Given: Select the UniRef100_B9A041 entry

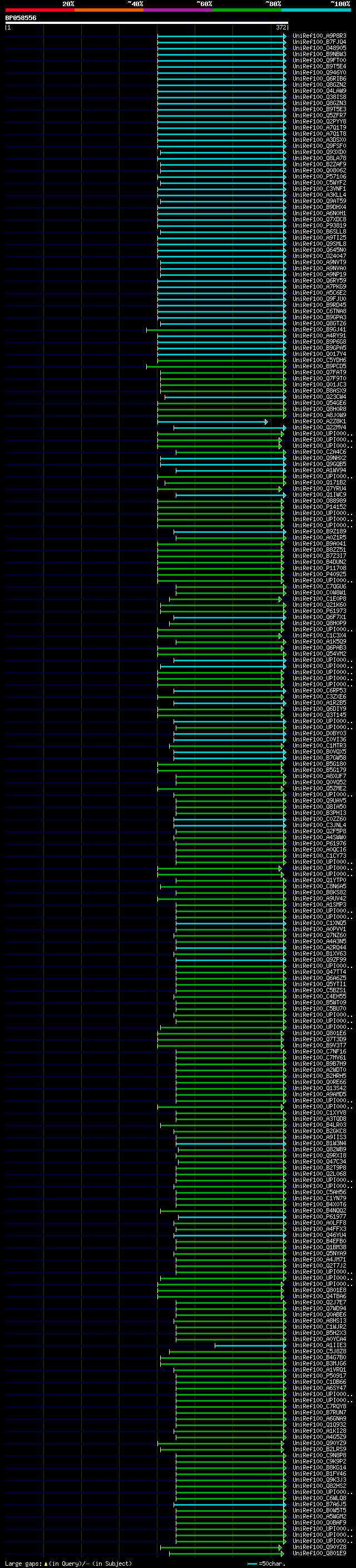Looking at the screenshot, I should [319, 543].
